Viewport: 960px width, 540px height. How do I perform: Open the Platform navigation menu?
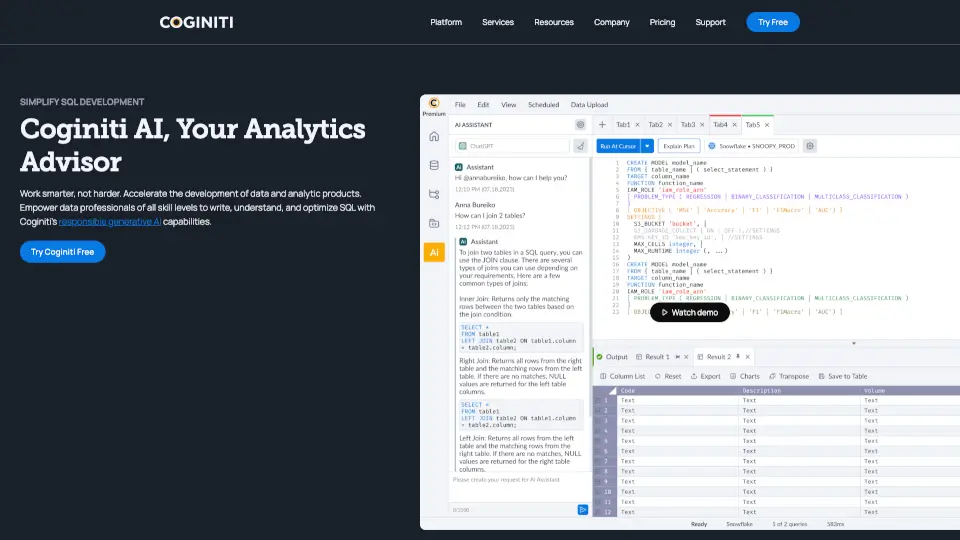446,22
